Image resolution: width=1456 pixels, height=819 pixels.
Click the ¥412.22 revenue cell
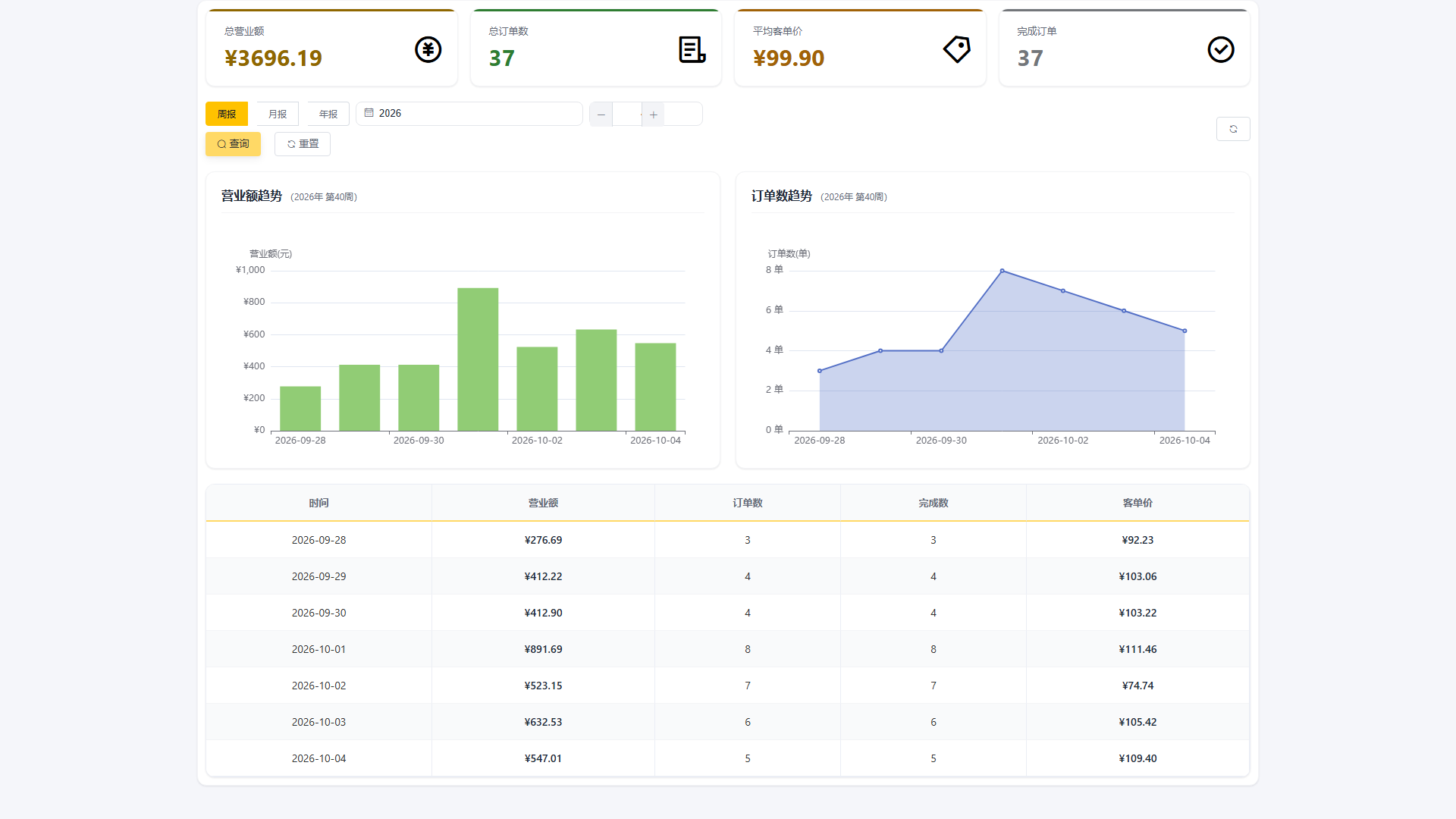543,576
